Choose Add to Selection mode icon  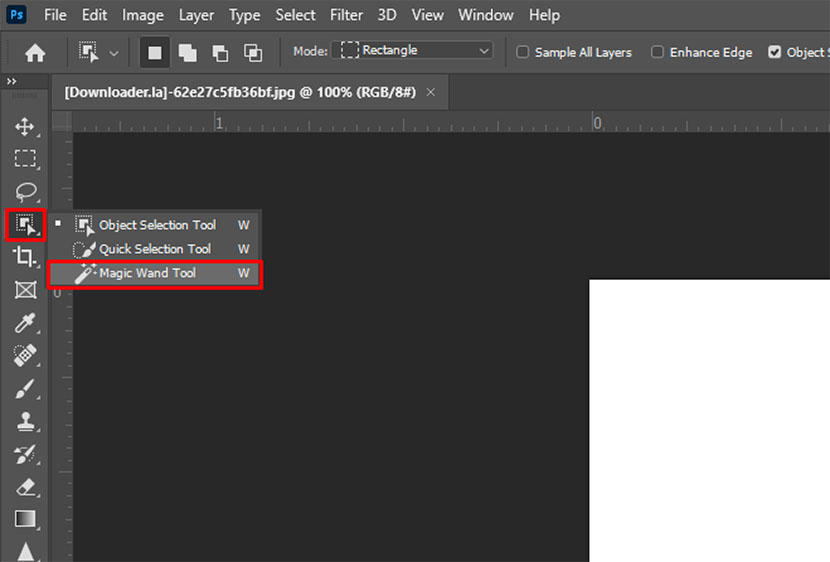tap(187, 52)
